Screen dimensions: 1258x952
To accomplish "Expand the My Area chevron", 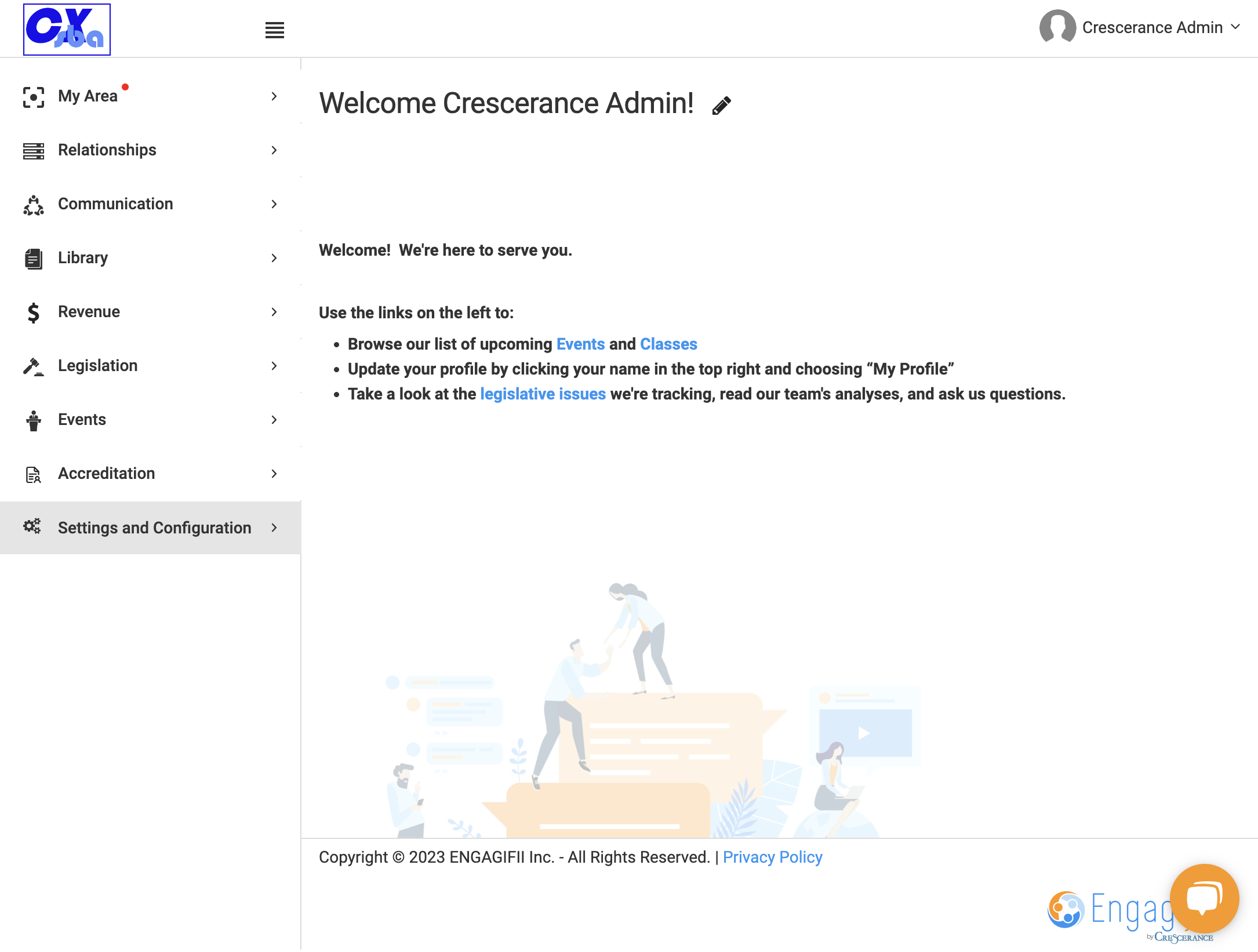I will coord(274,96).
